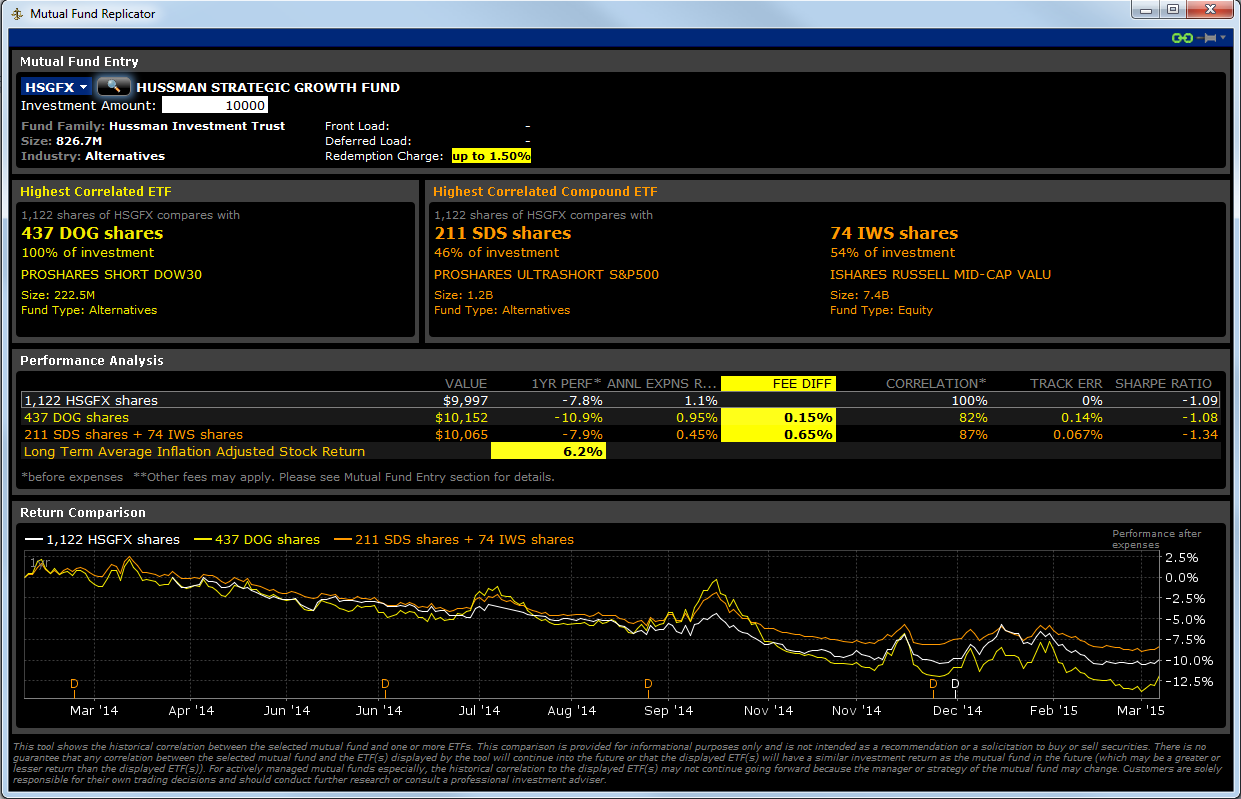This screenshot has height=799, width=1241.
Task: Click the $10,152 value cell
Action: pos(461,417)
